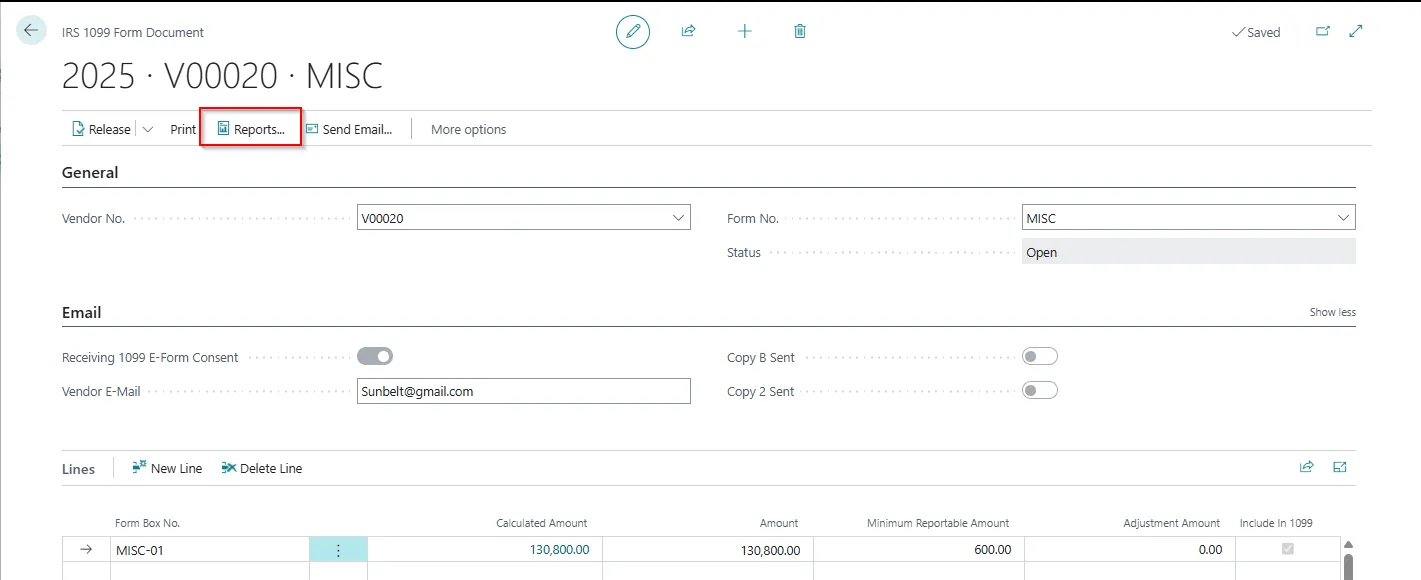Click the trash delete icon

[800, 32]
